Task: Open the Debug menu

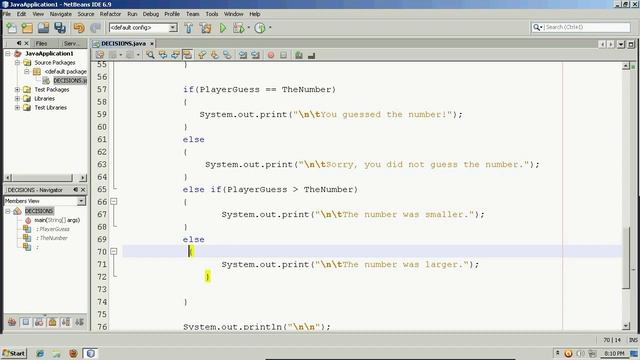Action: (x=151, y=14)
